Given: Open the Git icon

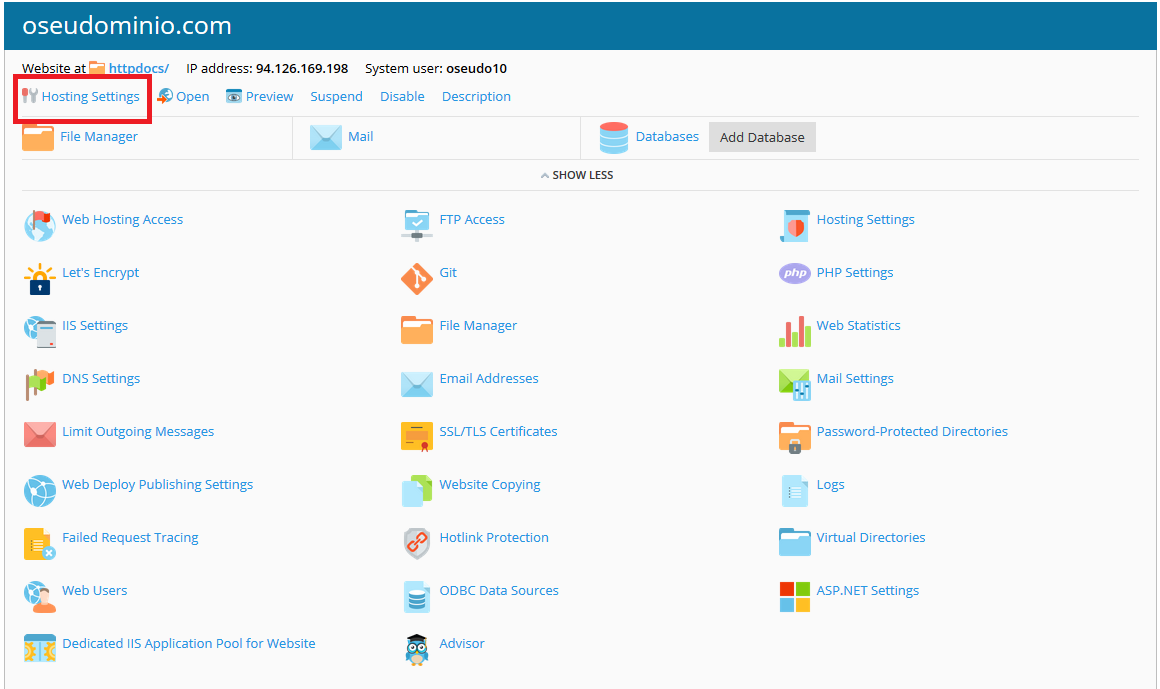Looking at the screenshot, I should pos(416,279).
